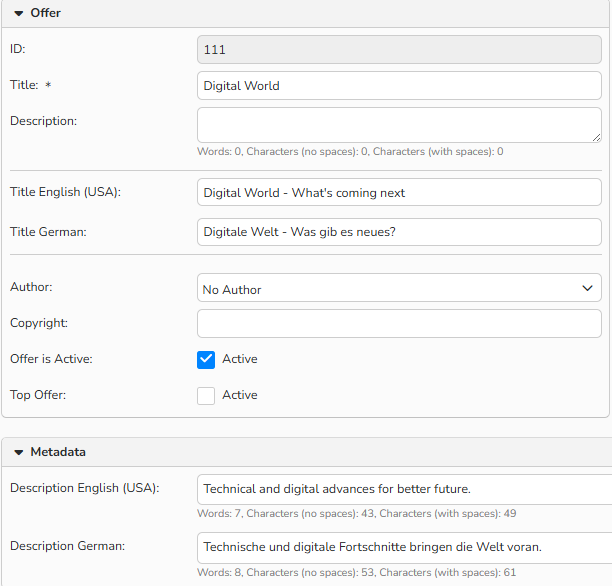Click the 'Title German:' label
The image size is (612, 586).
click(48, 232)
